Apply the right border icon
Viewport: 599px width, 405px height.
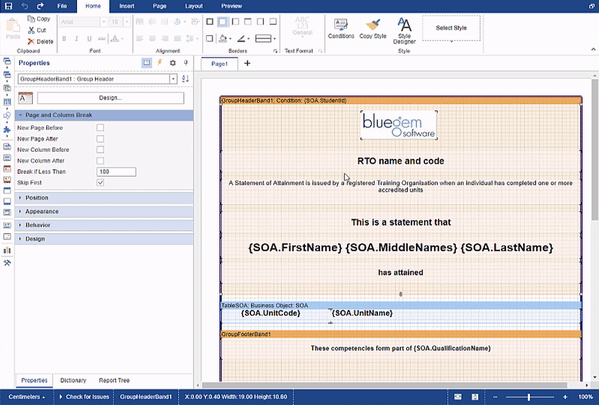pos(260,22)
